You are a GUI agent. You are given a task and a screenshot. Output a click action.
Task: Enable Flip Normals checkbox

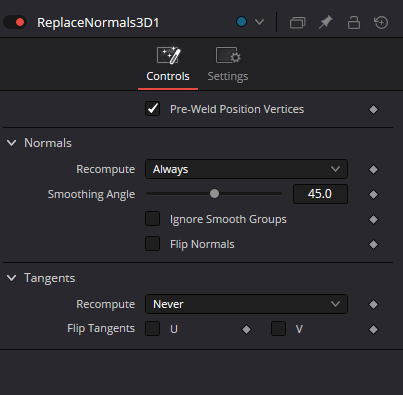pyautogui.click(x=152, y=244)
